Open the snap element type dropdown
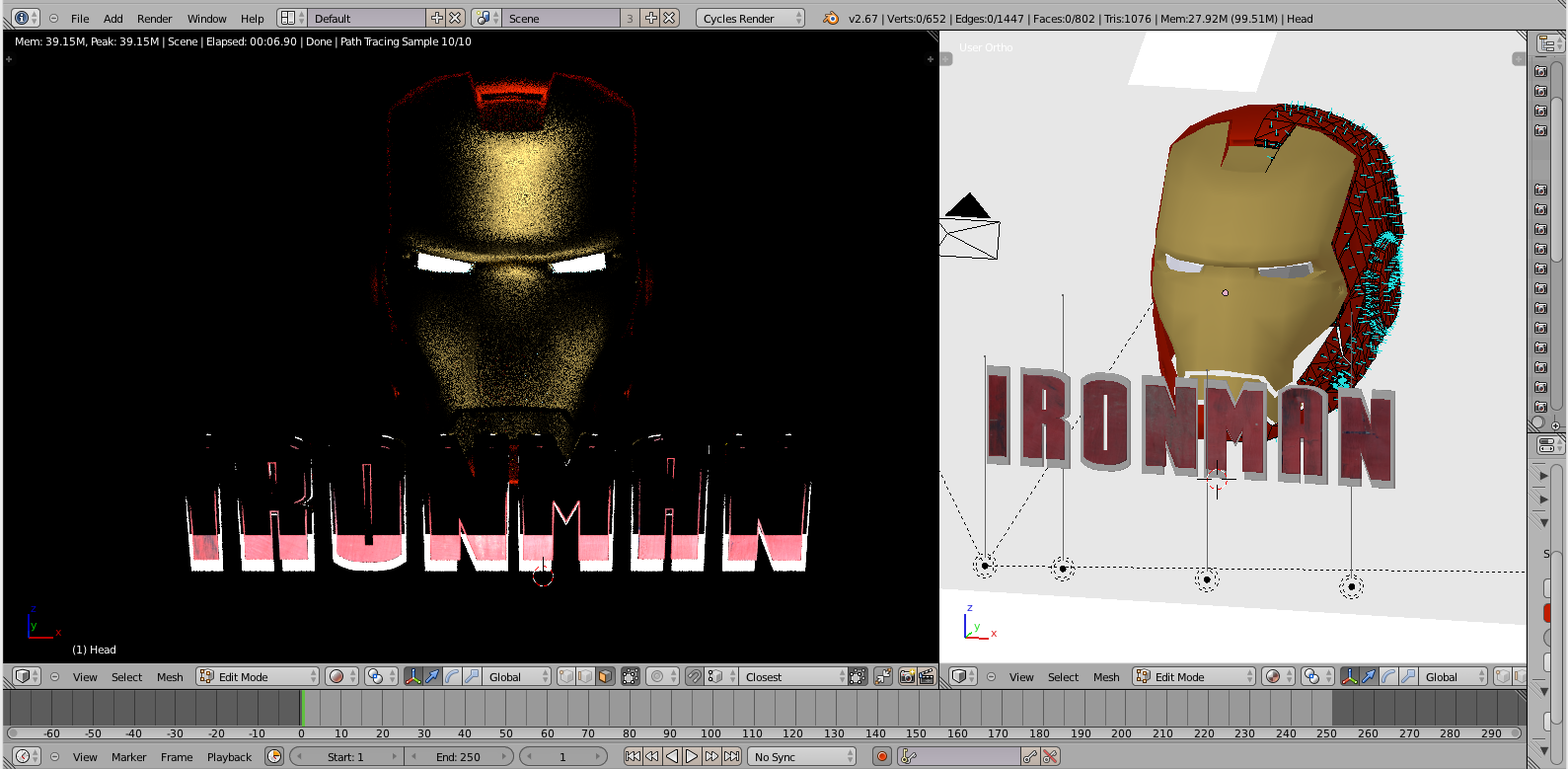Image resolution: width=1568 pixels, height=769 pixels. 721,677
